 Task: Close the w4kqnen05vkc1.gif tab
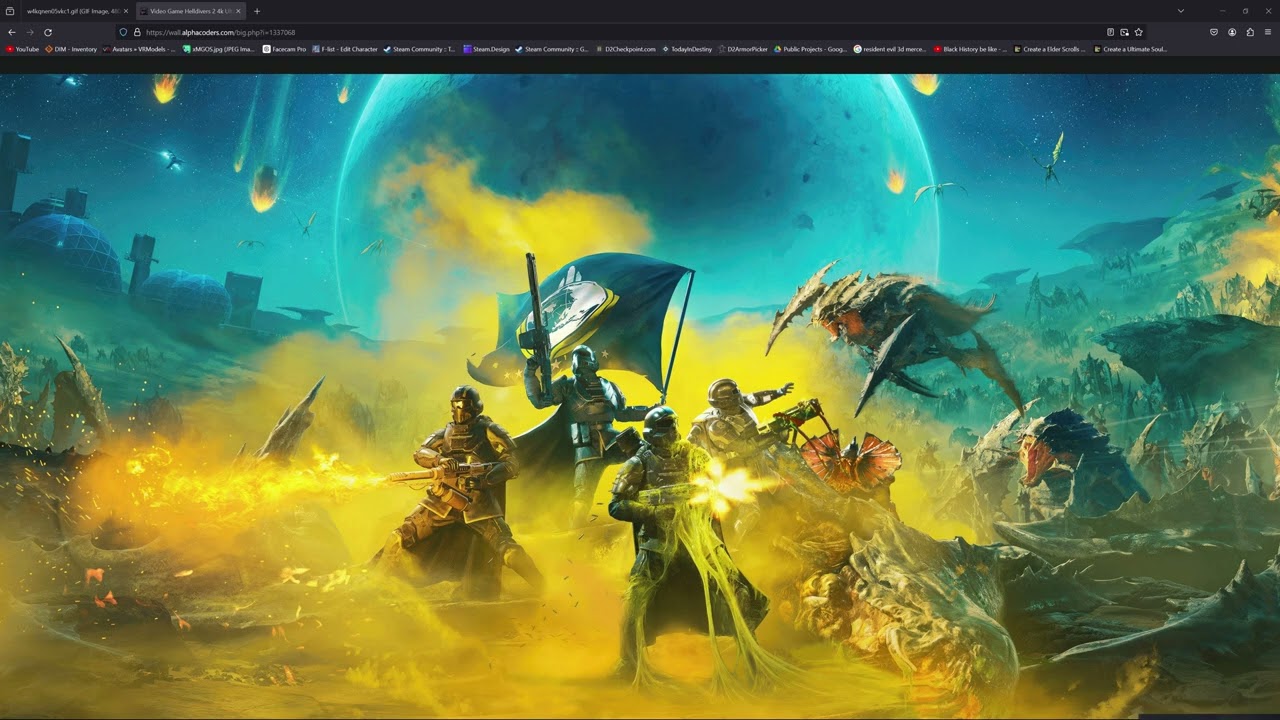tap(126, 11)
